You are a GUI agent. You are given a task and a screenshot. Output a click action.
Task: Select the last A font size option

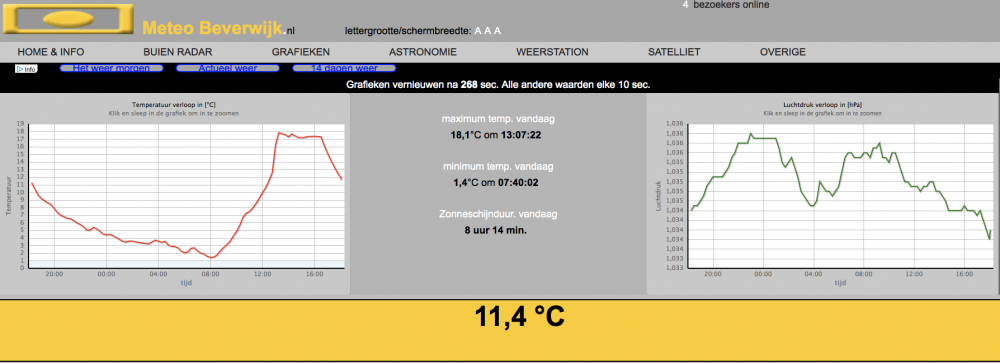tap(497, 31)
